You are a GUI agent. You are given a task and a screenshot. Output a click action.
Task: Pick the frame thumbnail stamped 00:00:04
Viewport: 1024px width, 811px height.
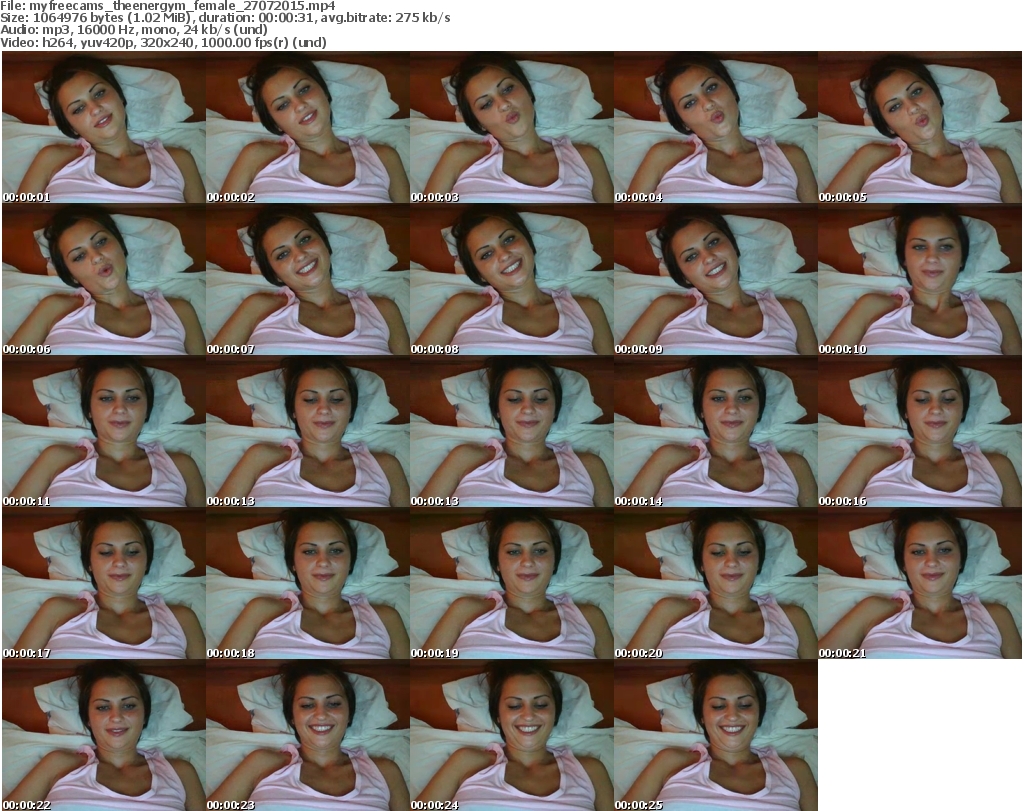click(x=715, y=127)
